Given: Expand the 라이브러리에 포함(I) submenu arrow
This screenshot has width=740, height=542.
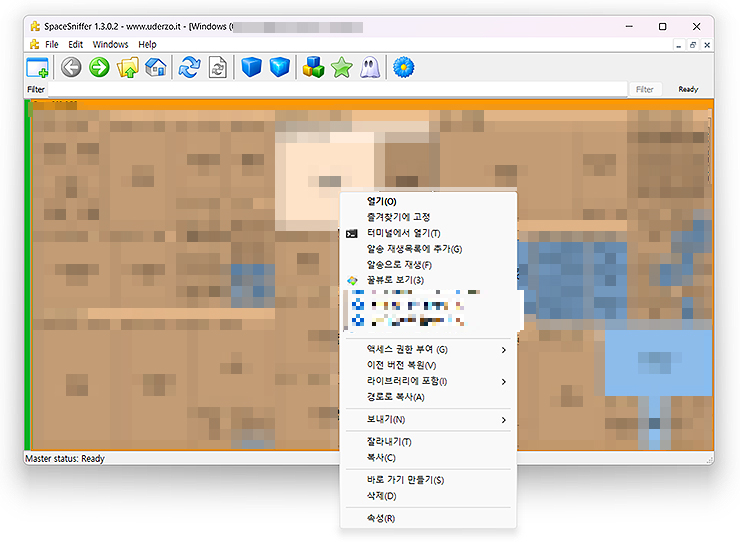Looking at the screenshot, I should tap(504, 381).
